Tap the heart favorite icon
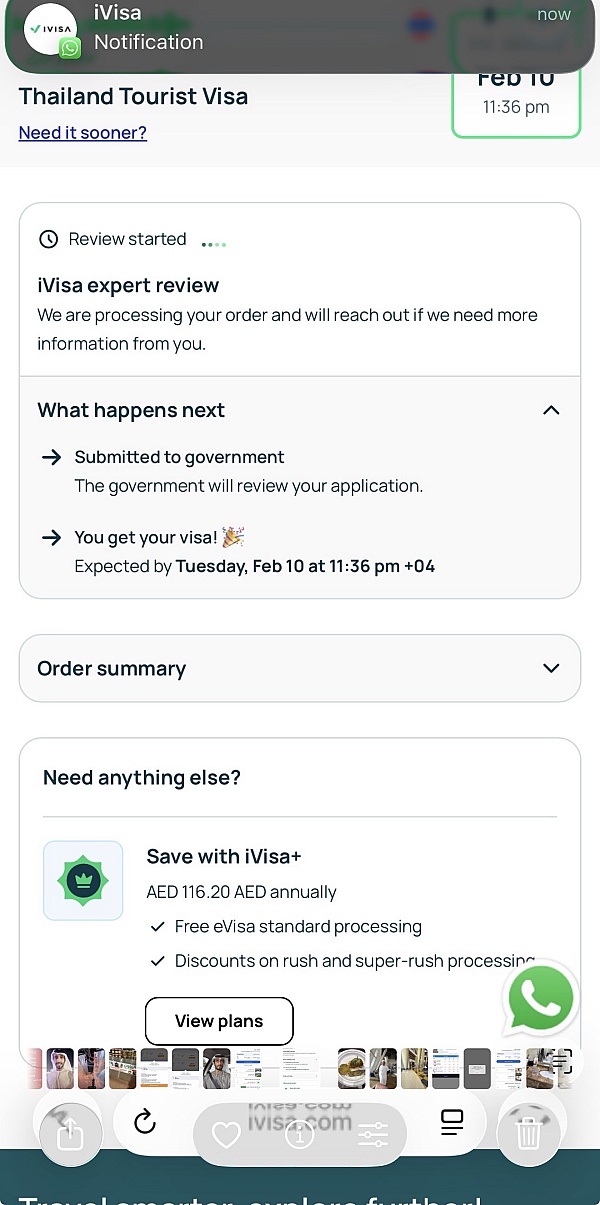 click(227, 1134)
